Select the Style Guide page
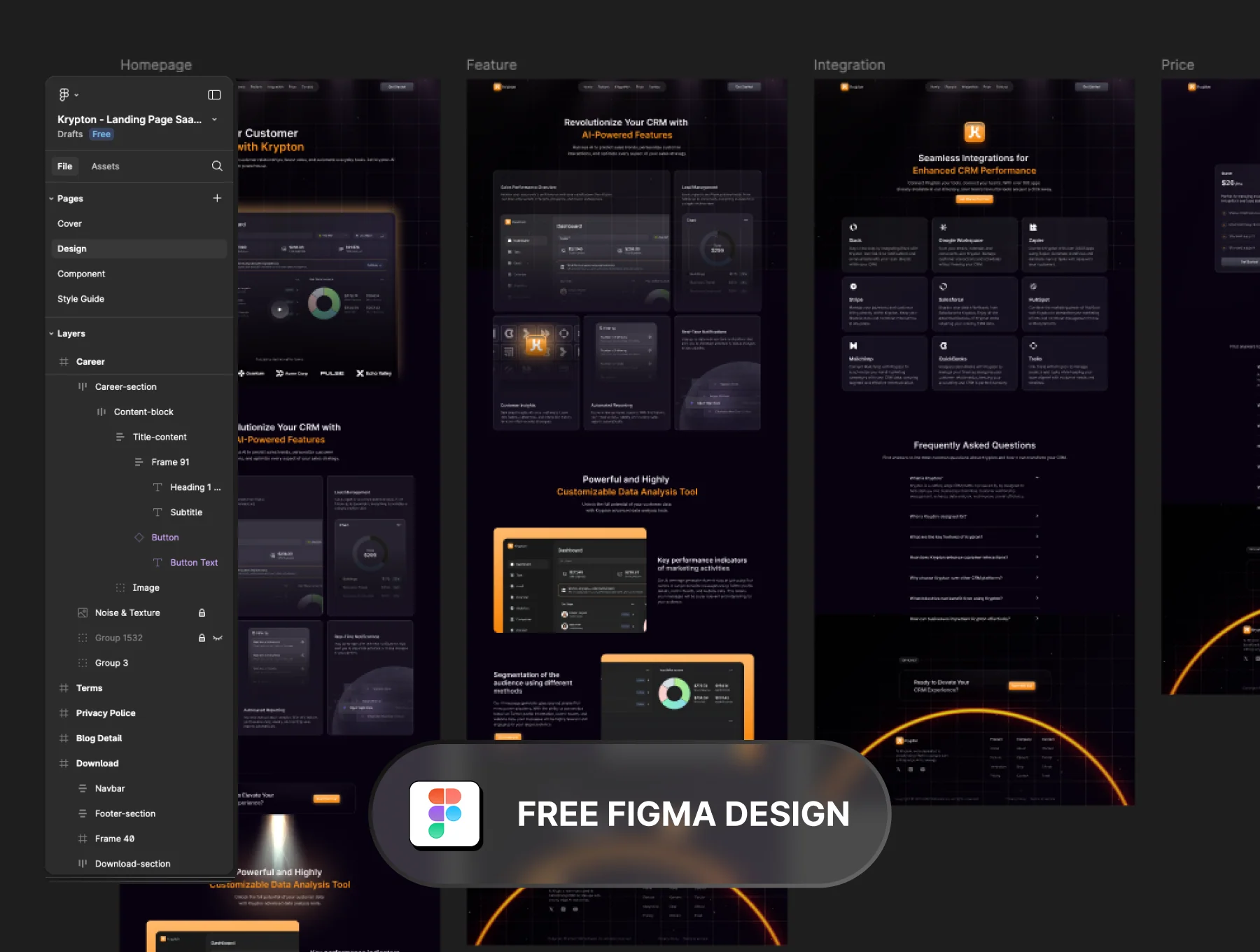The image size is (1260, 952). click(x=139, y=299)
